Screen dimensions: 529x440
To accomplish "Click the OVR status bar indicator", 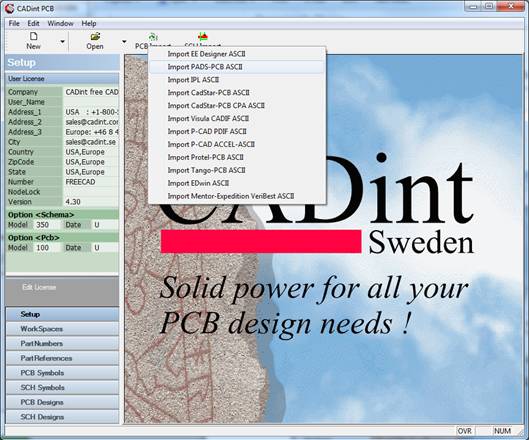I will click(x=465, y=431).
